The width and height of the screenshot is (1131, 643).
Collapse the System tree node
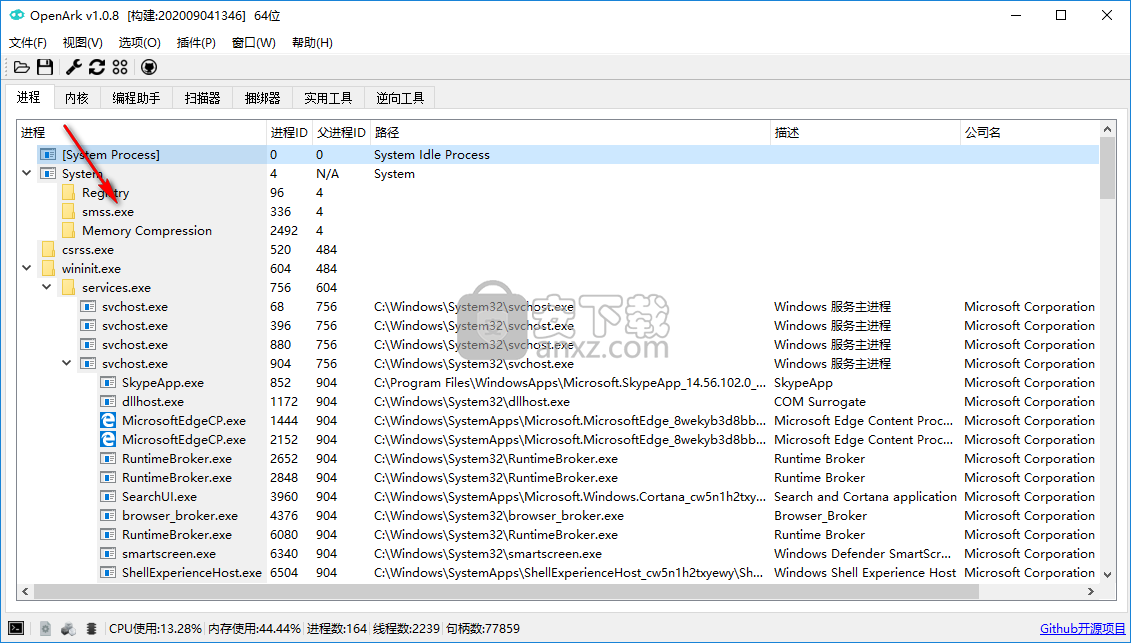[x=27, y=173]
